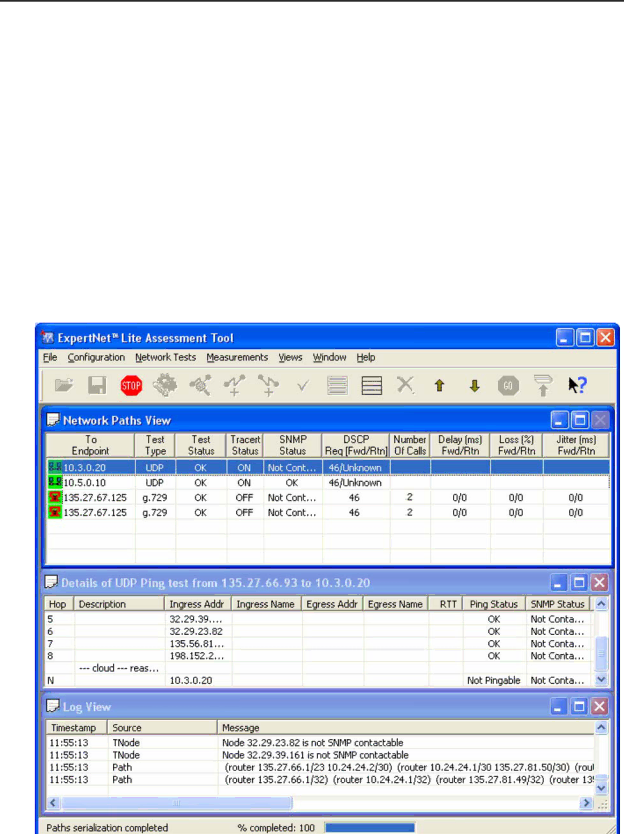Click the Timestamp column header in Log View
Image resolution: width=624 pixels, height=834 pixels.
77,728
